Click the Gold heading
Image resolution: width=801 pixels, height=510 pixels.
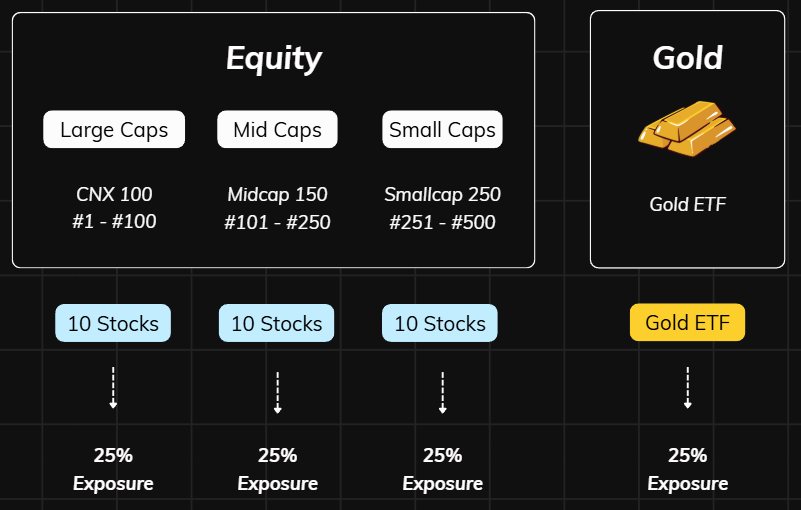pos(688,57)
